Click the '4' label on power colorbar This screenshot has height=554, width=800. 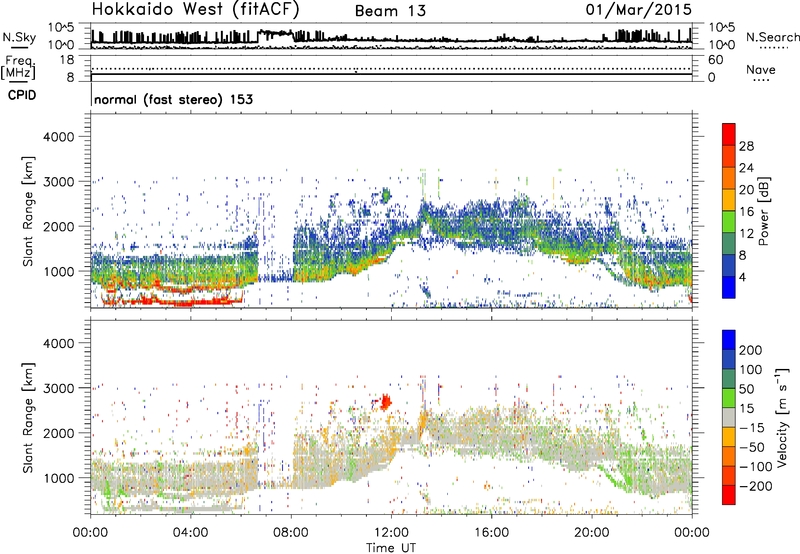point(742,277)
